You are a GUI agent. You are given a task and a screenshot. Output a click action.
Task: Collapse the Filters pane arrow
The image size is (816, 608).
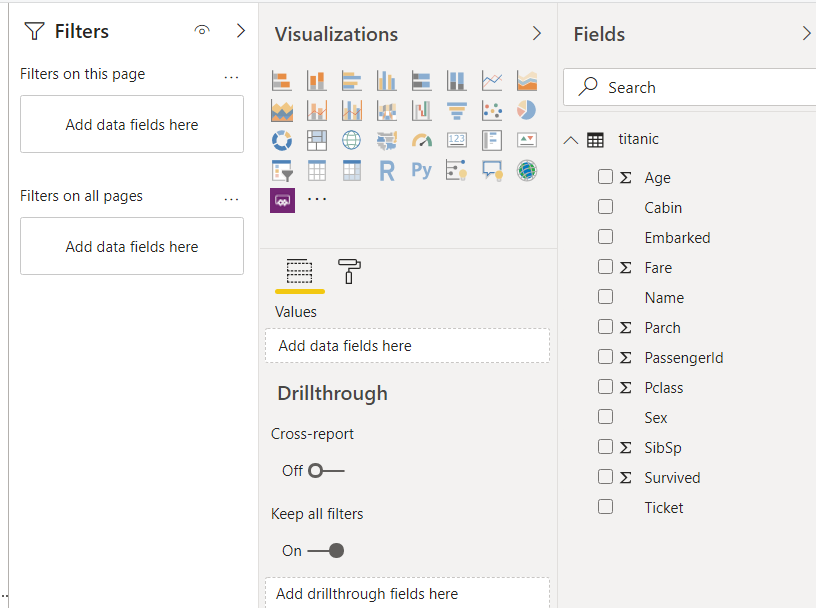(241, 31)
